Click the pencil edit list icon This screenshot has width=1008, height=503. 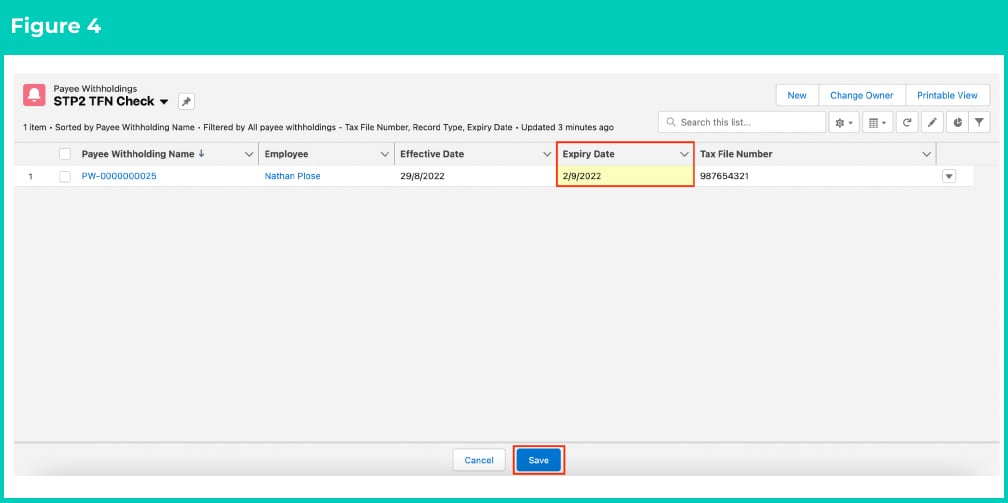point(932,122)
